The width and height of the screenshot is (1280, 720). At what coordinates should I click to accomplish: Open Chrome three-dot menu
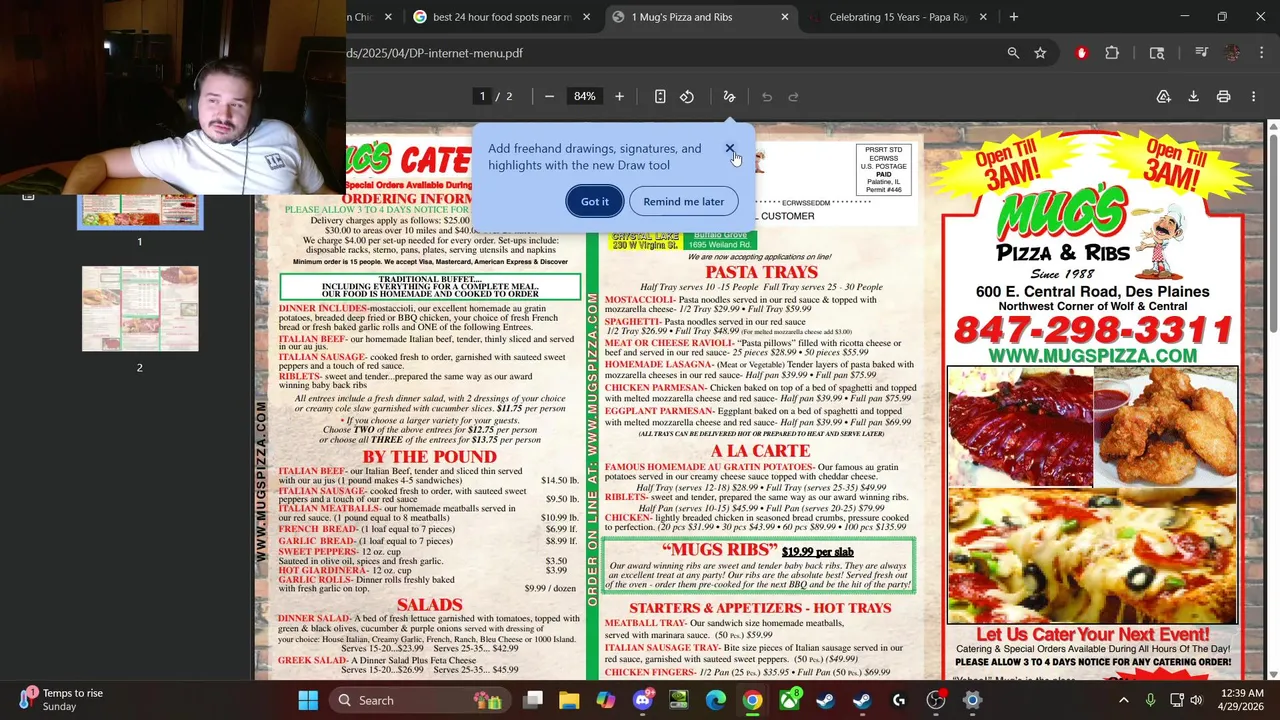1260,53
